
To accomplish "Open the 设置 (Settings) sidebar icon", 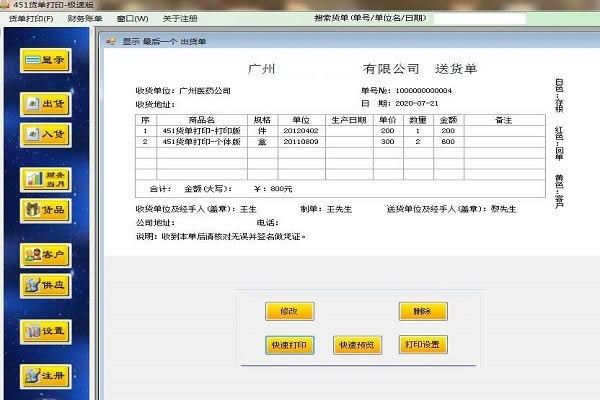I will (47, 331).
